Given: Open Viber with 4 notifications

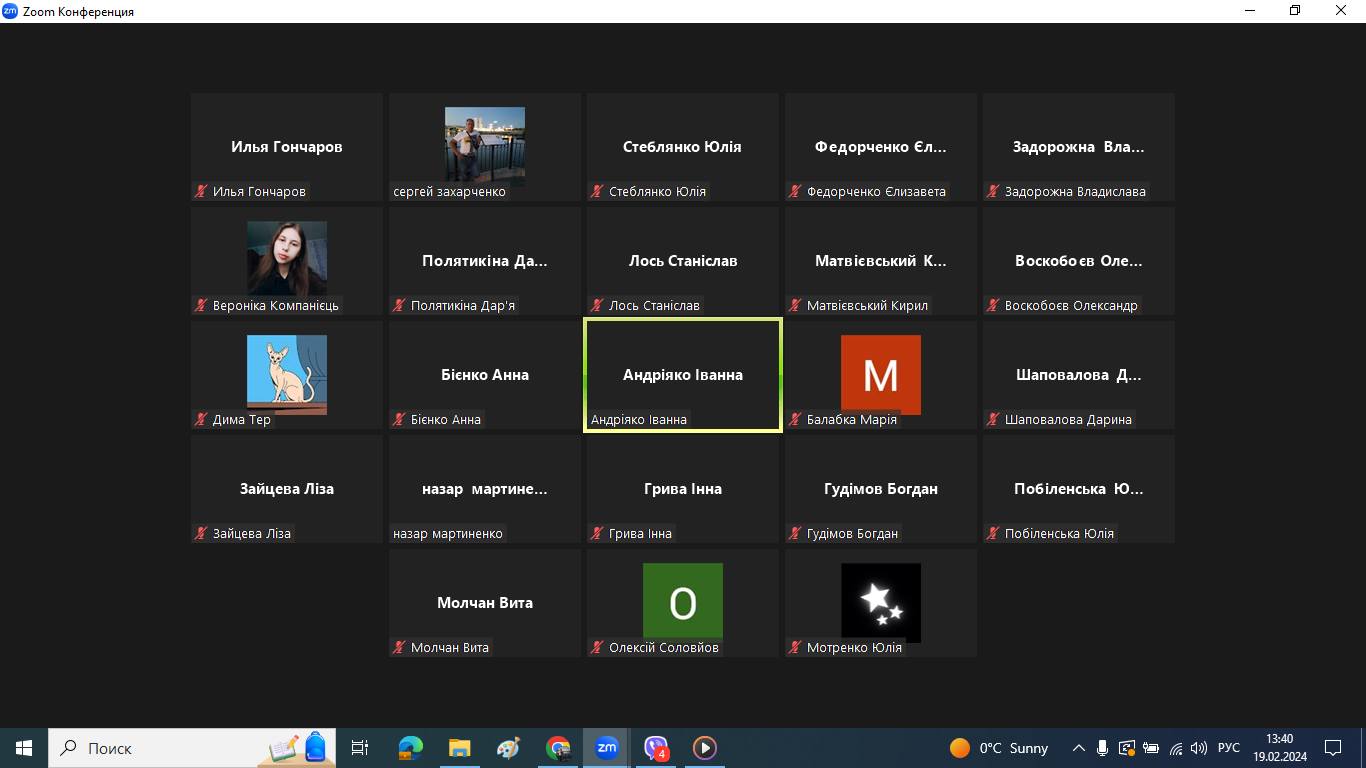Looking at the screenshot, I should tap(656, 748).
